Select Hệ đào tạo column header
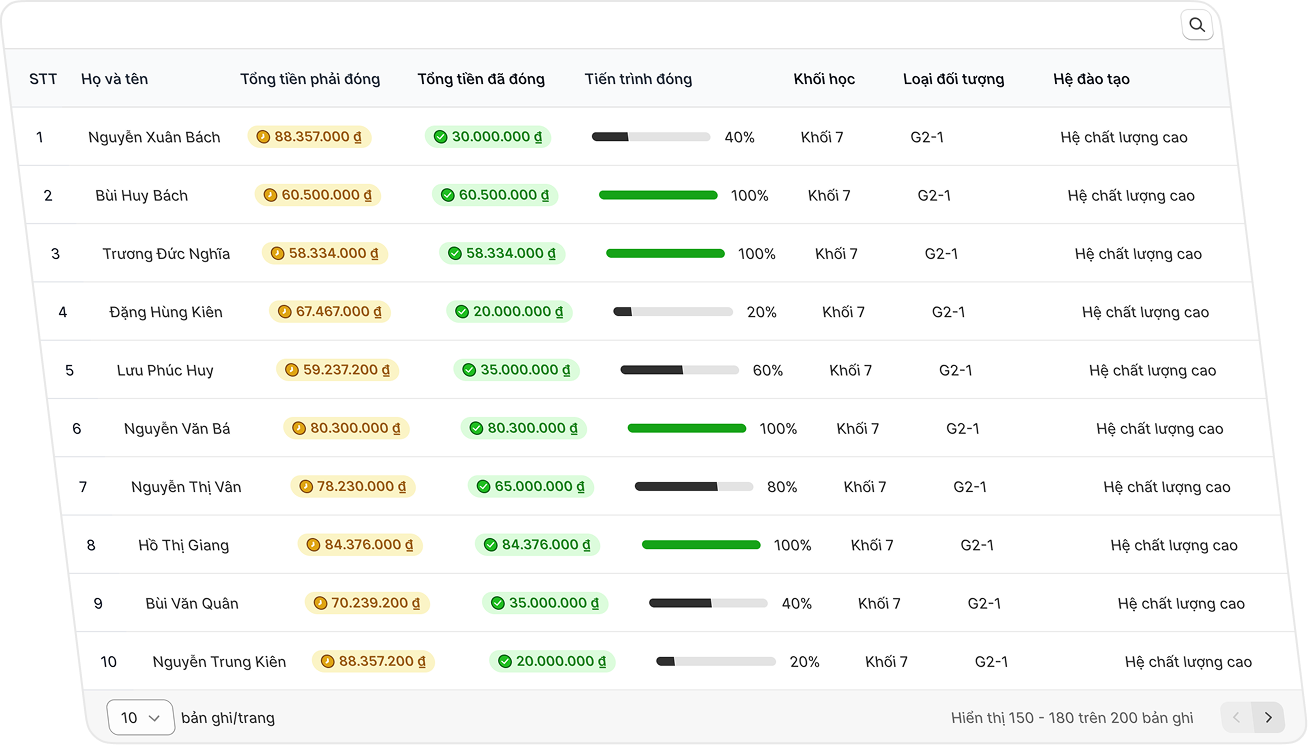This screenshot has height=745, width=1308. coord(1091,79)
